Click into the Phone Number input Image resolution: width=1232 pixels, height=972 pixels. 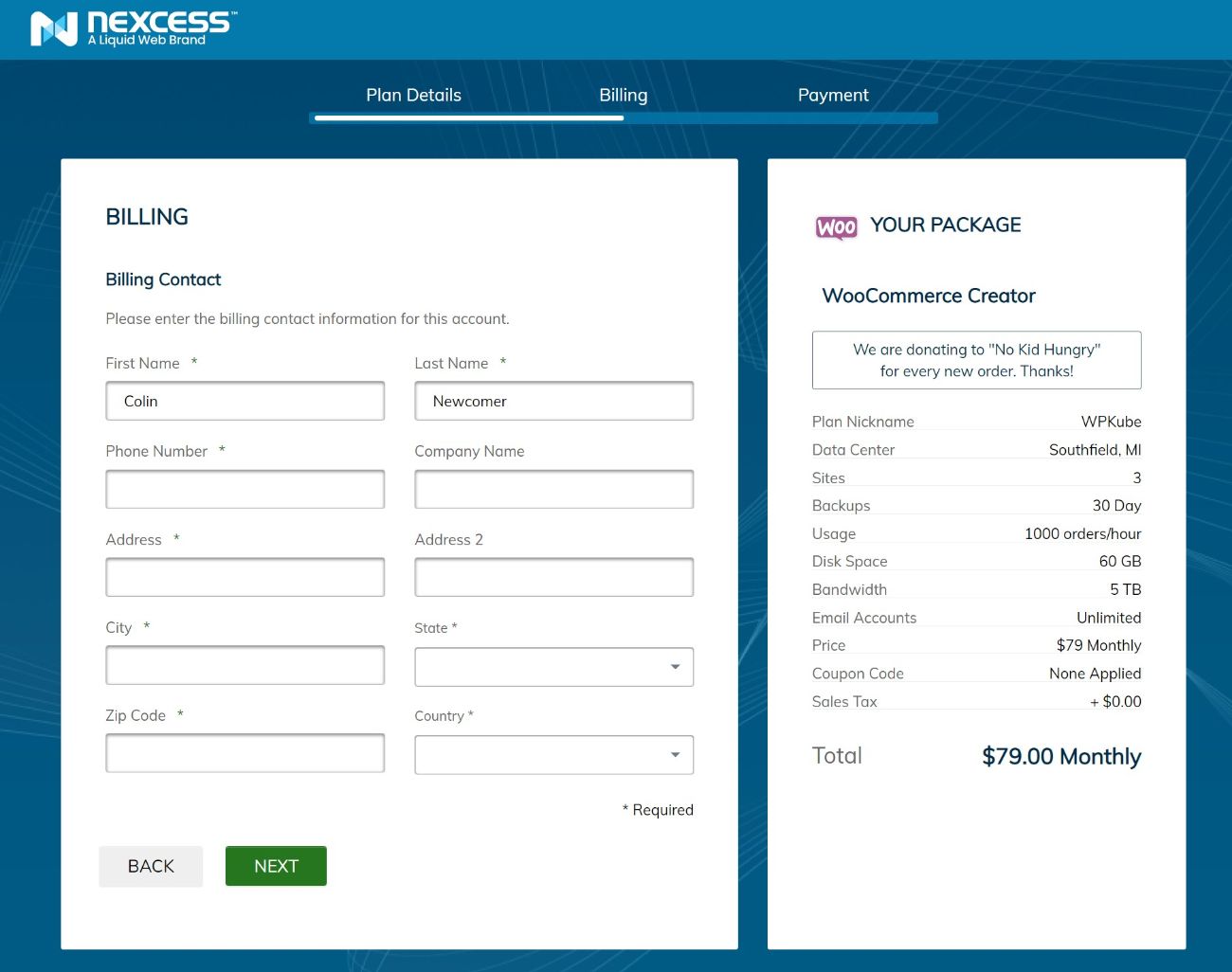(245, 489)
